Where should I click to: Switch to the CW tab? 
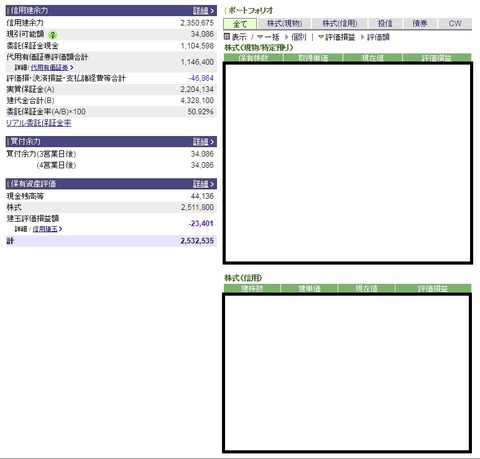click(455, 24)
